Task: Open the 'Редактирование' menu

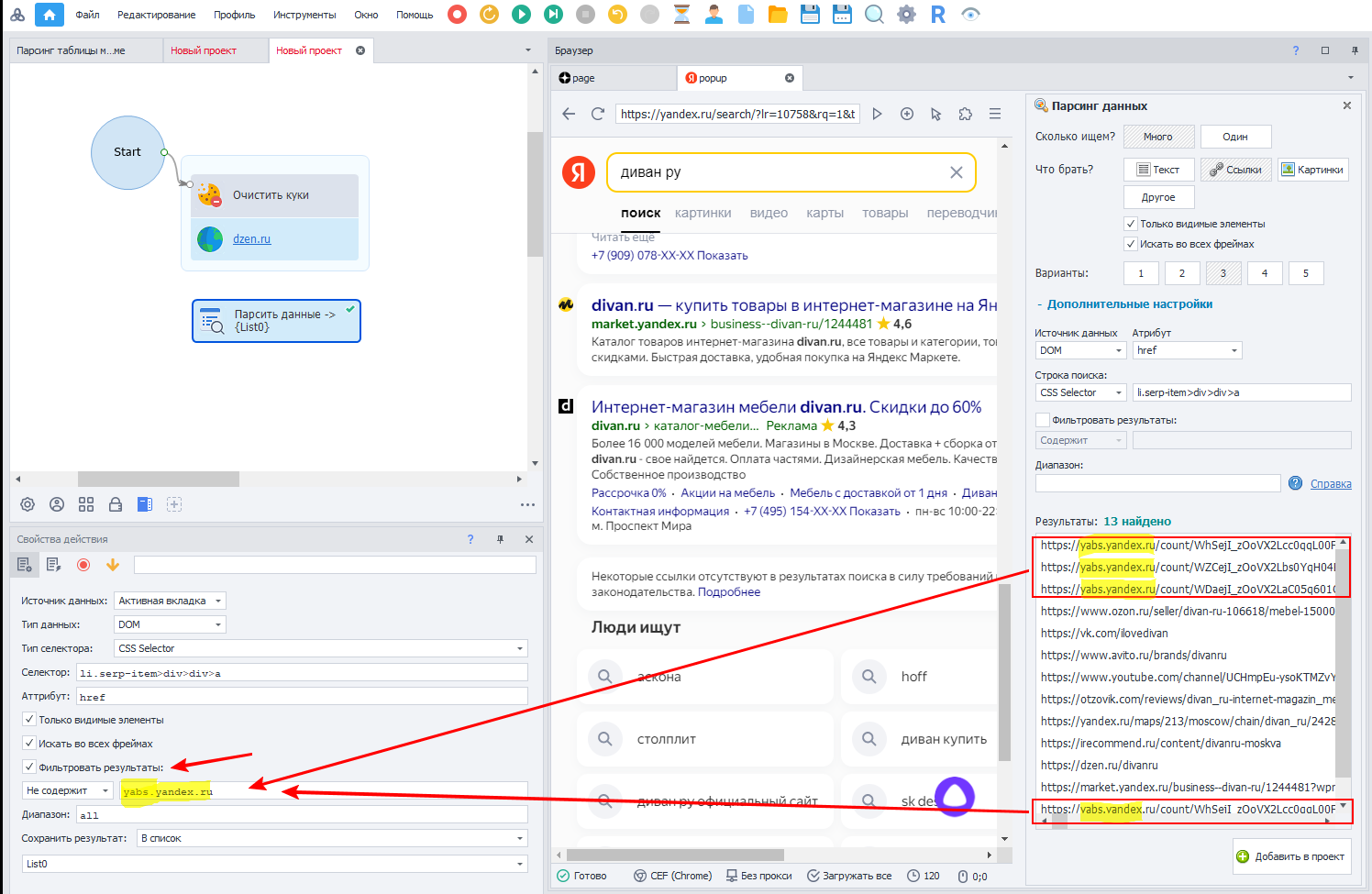Action: pyautogui.click(x=156, y=15)
